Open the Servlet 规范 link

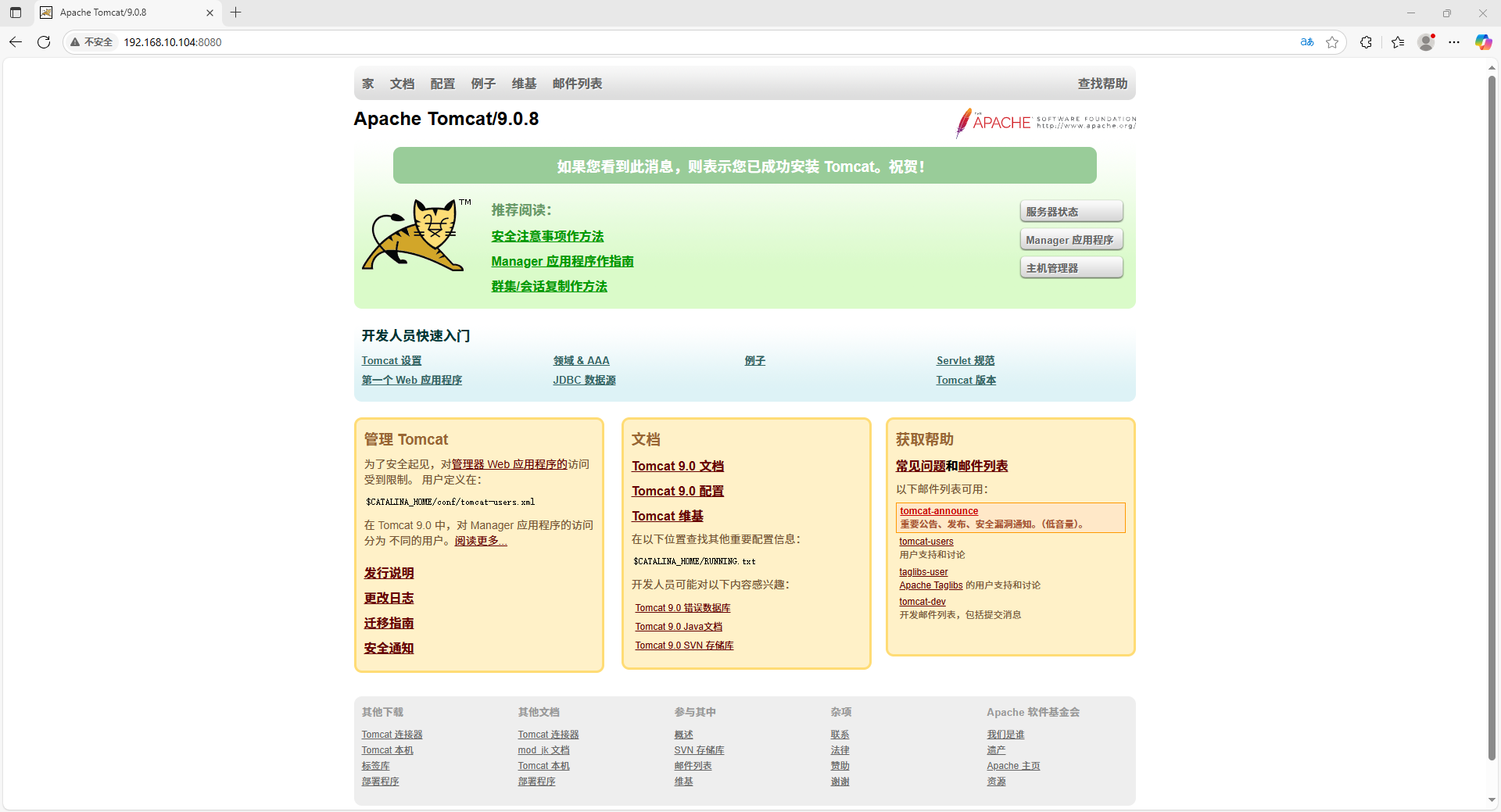(965, 360)
